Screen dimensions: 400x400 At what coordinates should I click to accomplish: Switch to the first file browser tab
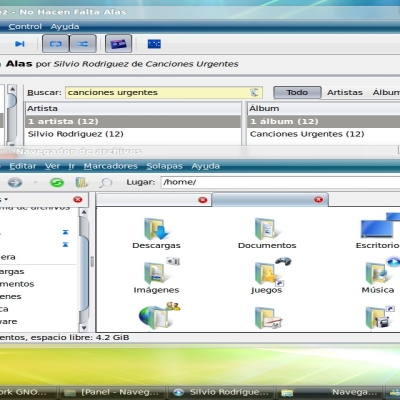154,200
